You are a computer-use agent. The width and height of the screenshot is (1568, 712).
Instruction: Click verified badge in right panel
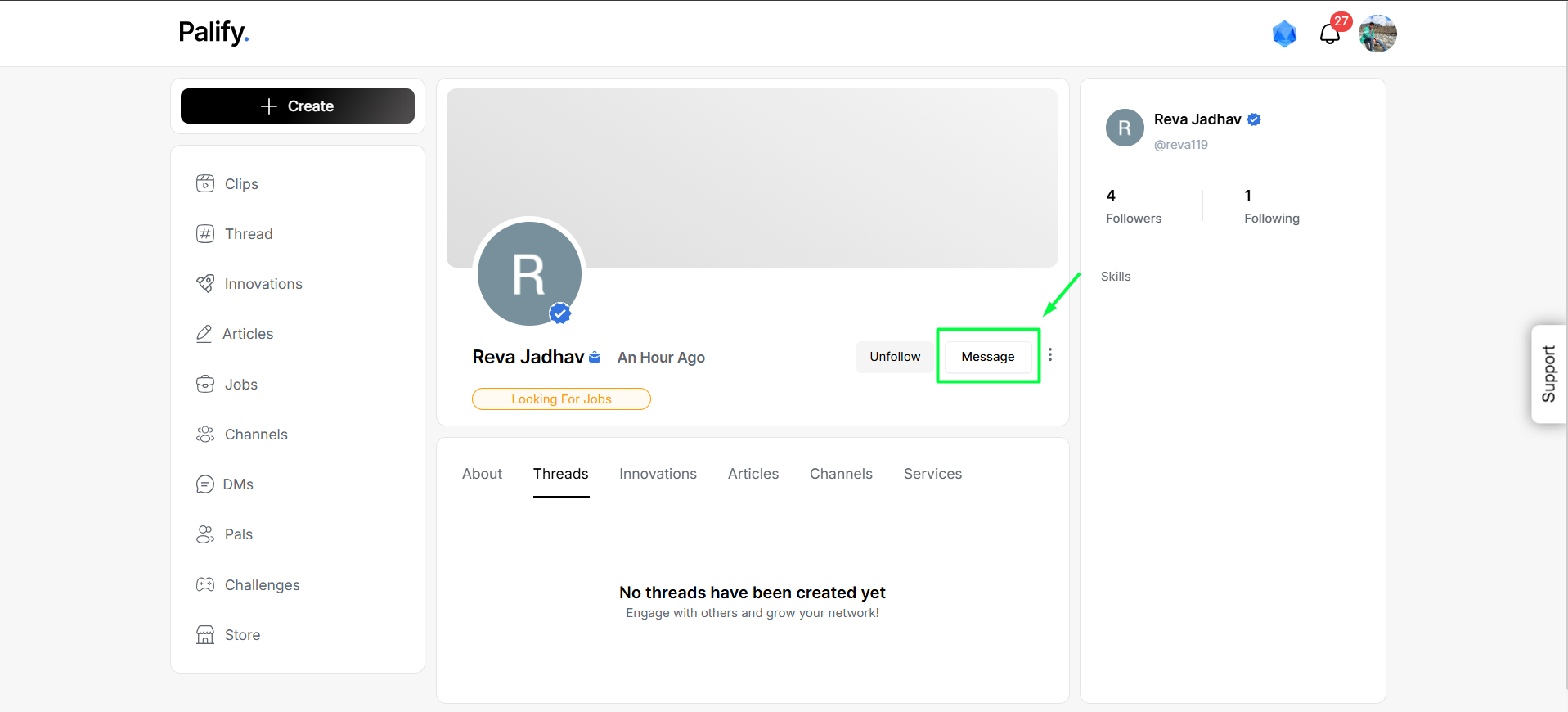[1254, 119]
